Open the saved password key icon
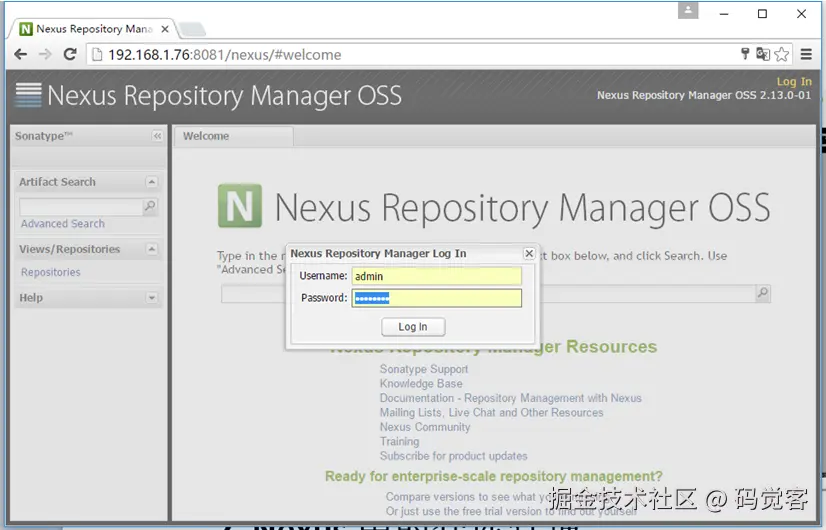Image resolution: width=826 pixels, height=530 pixels. 745,54
